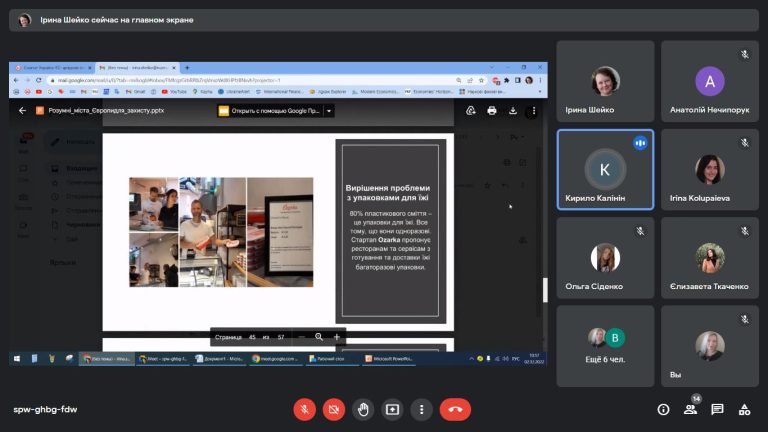Click your own video tile labeled Вы
The image size is (768, 432).
tap(710, 346)
